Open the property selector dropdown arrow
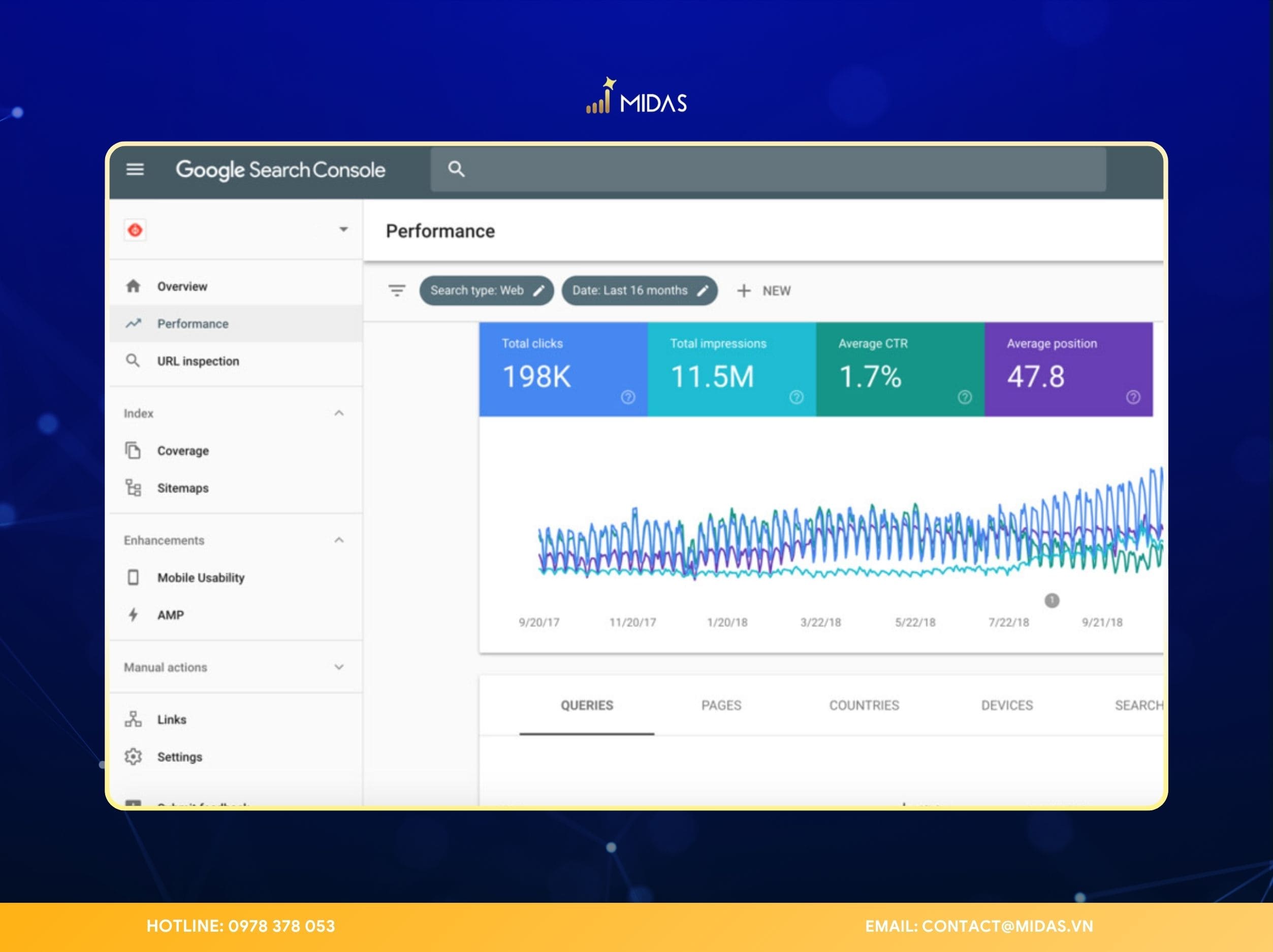Screen dimensions: 1273x952 tap(343, 229)
